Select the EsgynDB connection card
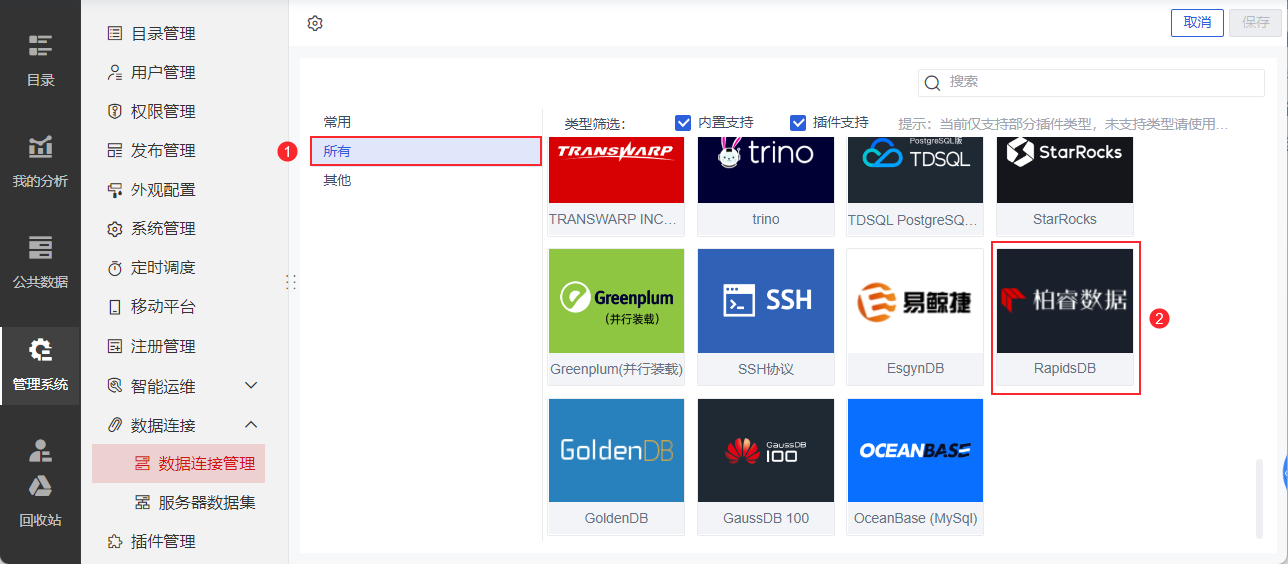1288x564 pixels. pyautogui.click(x=915, y=317)
